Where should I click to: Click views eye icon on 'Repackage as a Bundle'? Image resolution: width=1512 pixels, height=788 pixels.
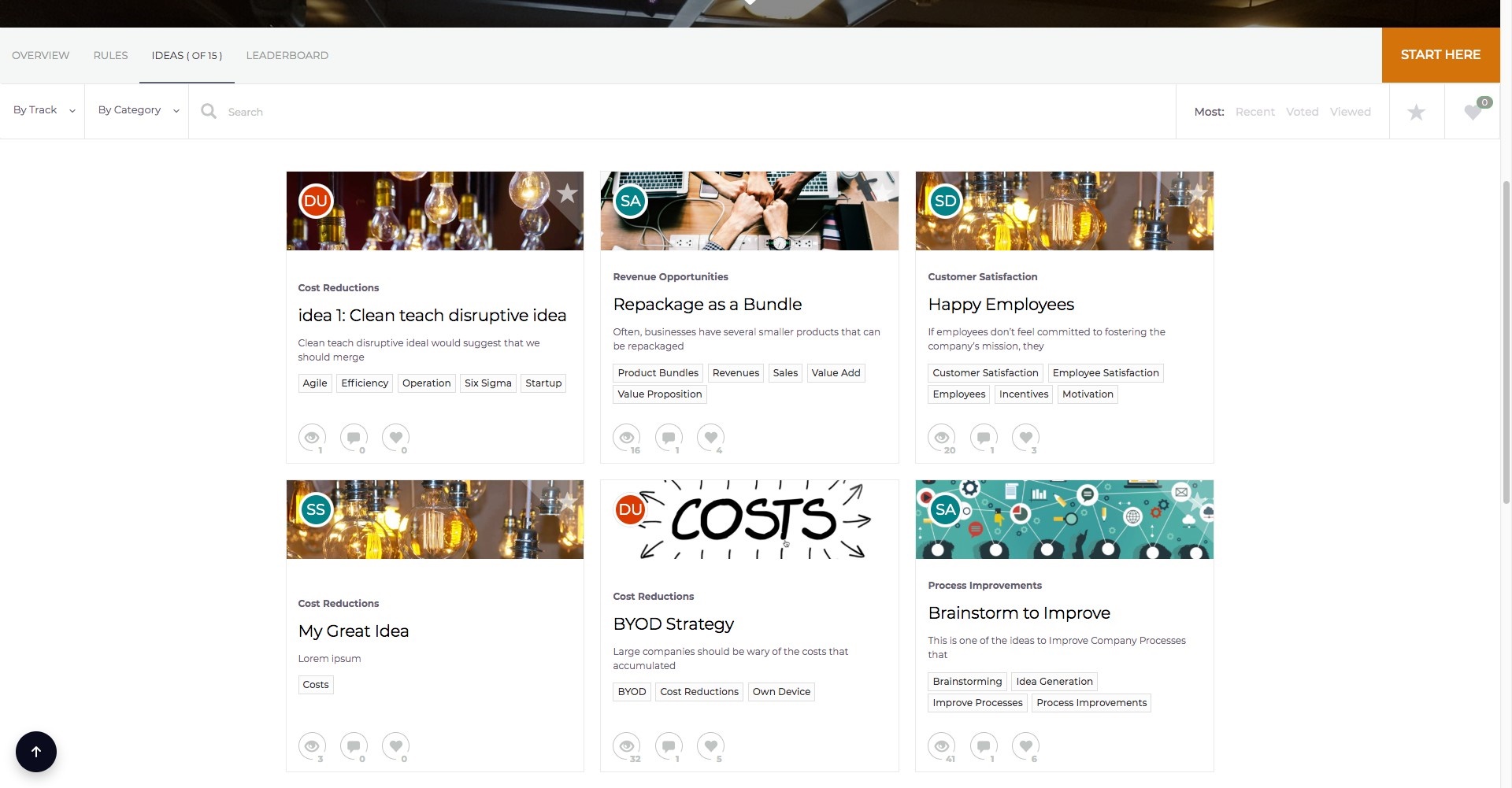pyautogui.click(x=627, y=438)
